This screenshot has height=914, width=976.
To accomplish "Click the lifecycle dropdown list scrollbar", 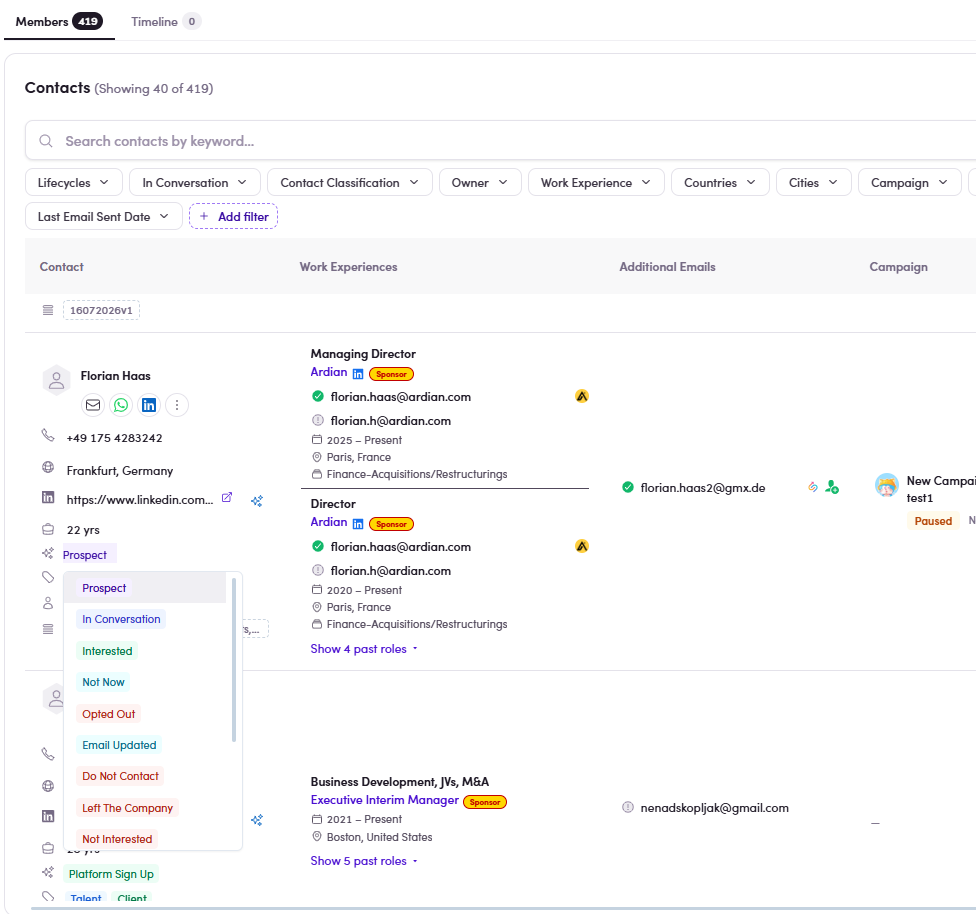I will [x=234, y=659].
